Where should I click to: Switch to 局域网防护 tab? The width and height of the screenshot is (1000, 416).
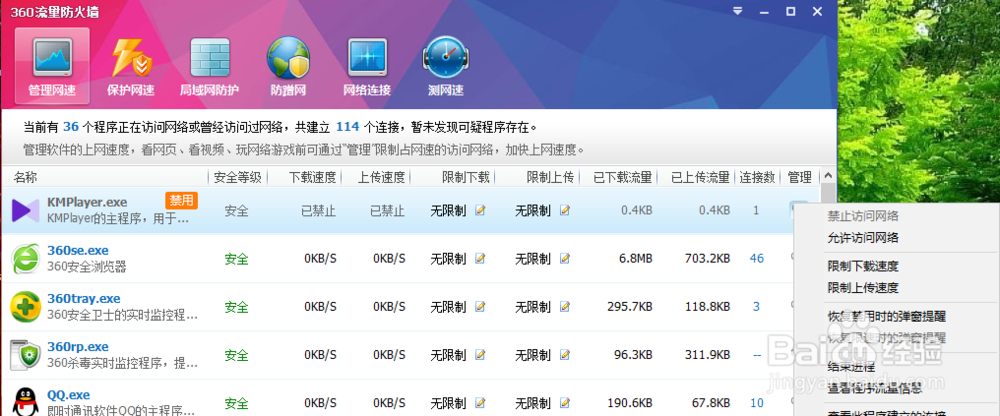(x=209, y=66)
